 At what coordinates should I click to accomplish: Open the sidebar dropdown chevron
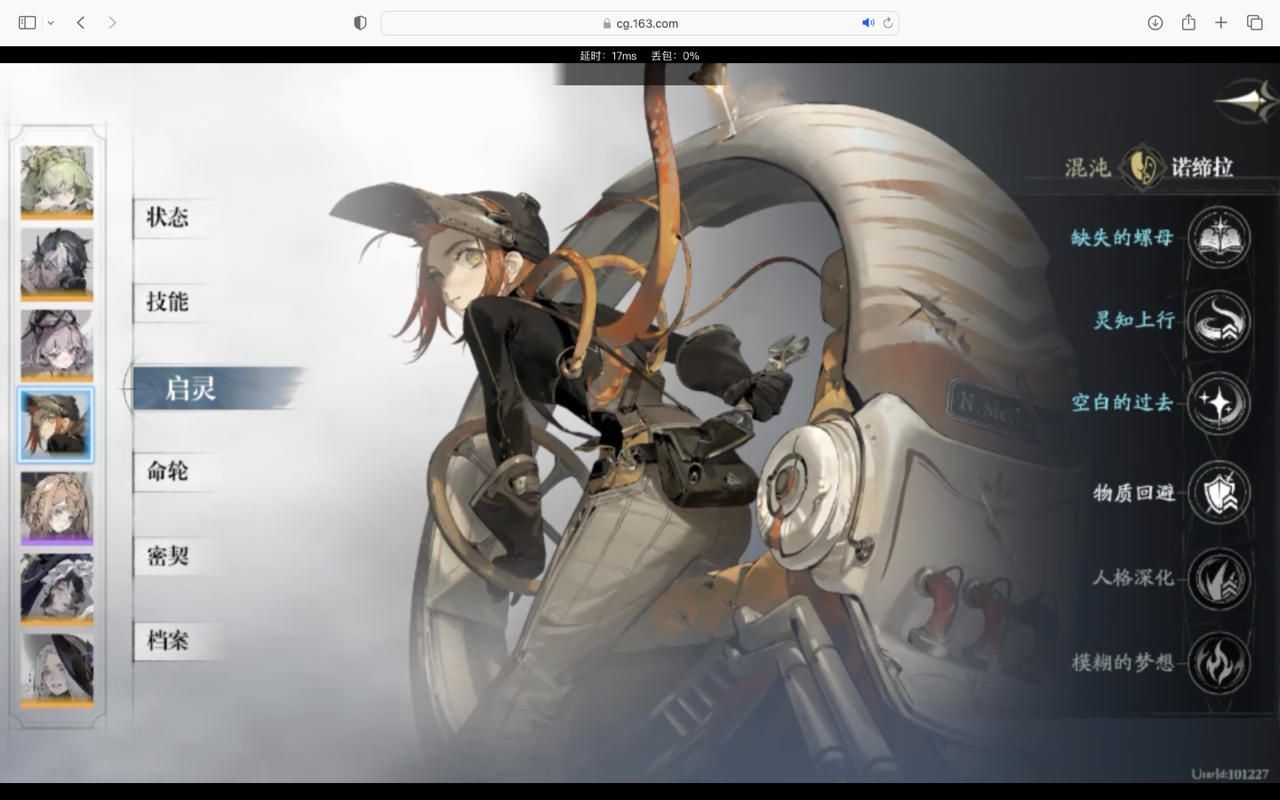(50, 23)
